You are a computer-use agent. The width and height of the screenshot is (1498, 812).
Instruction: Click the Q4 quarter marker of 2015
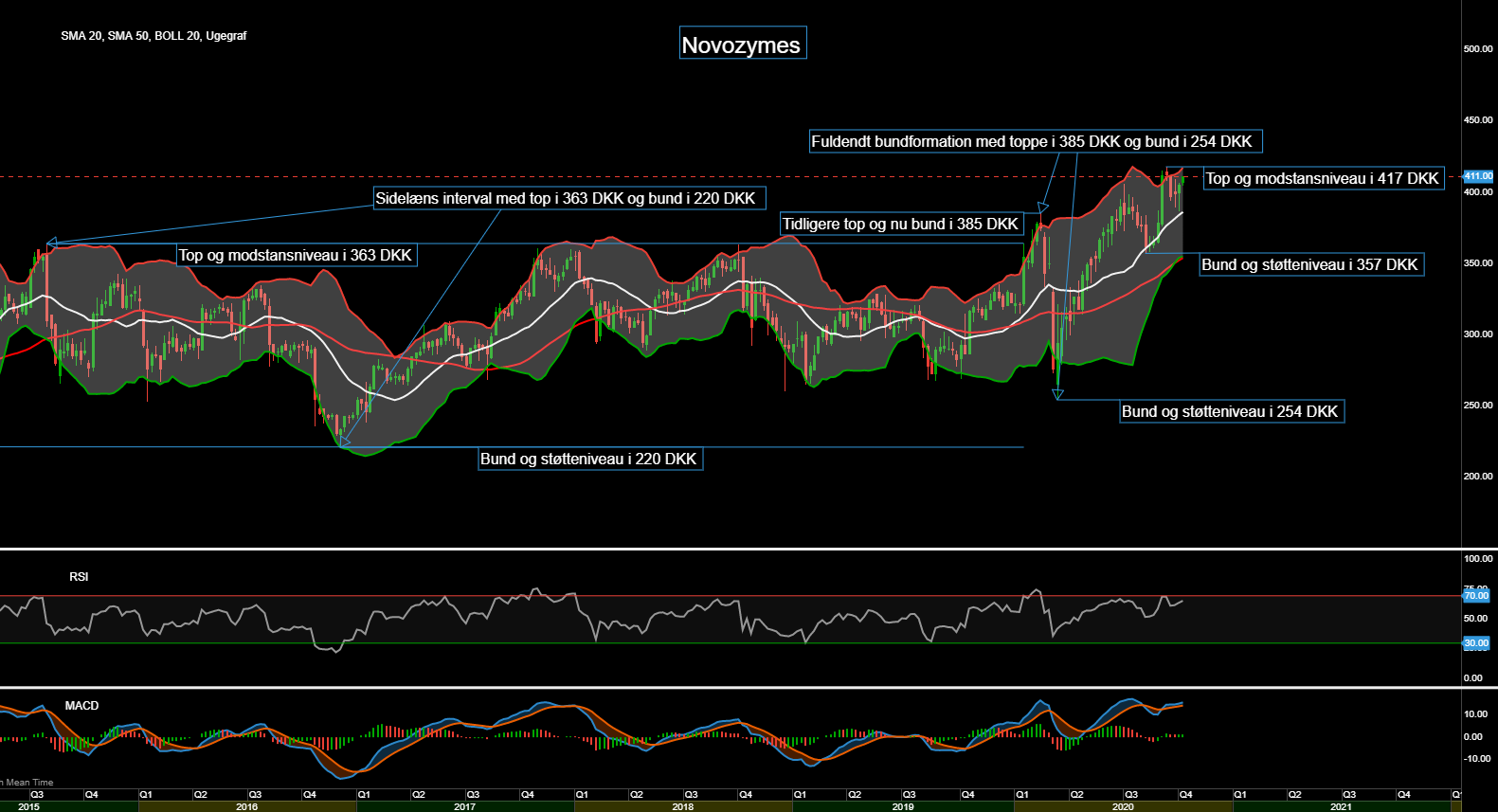[92, 795]
